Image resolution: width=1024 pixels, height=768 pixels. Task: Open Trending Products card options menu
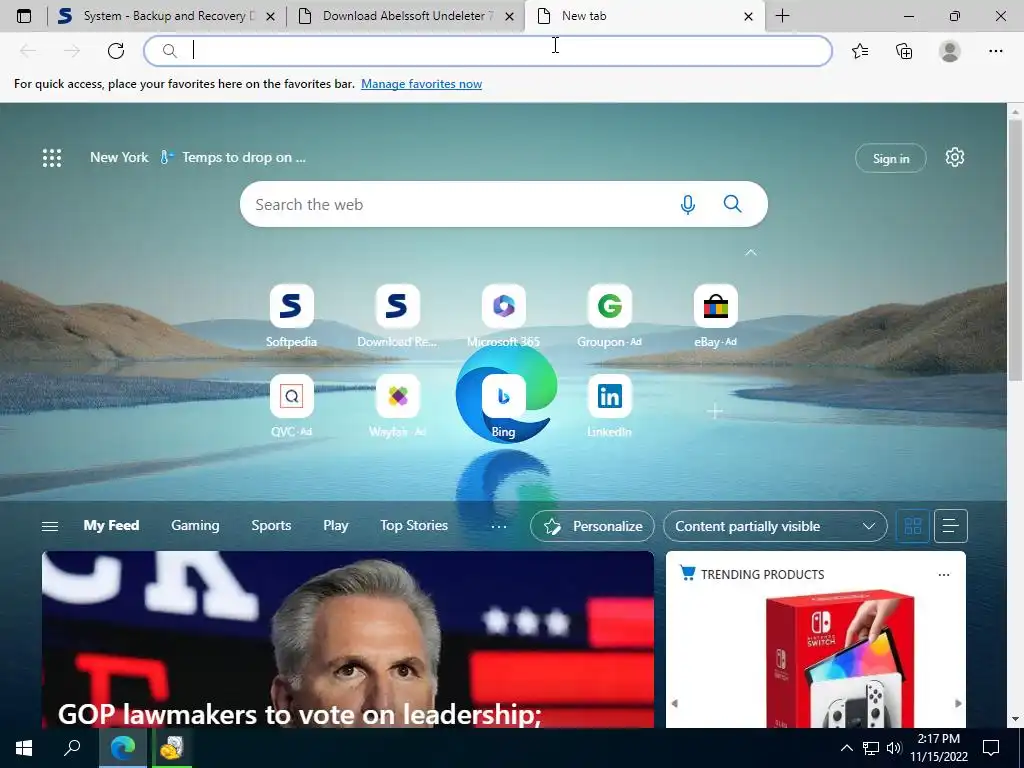[944, 575]
